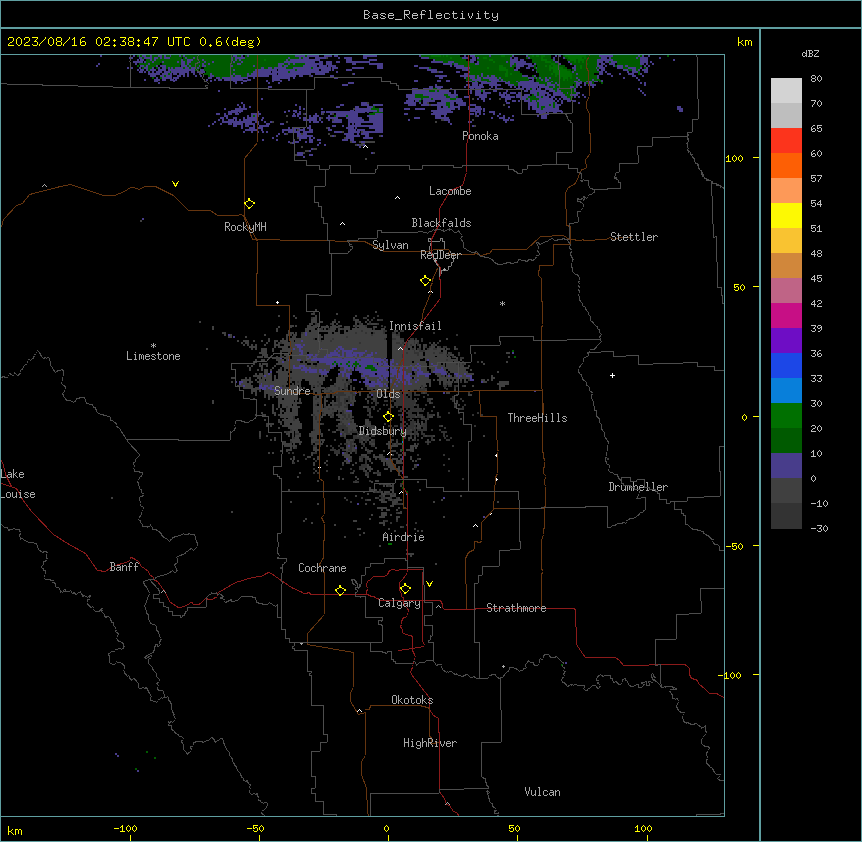
Task: Click the Stettler town label
Action: tap(634, 237)
